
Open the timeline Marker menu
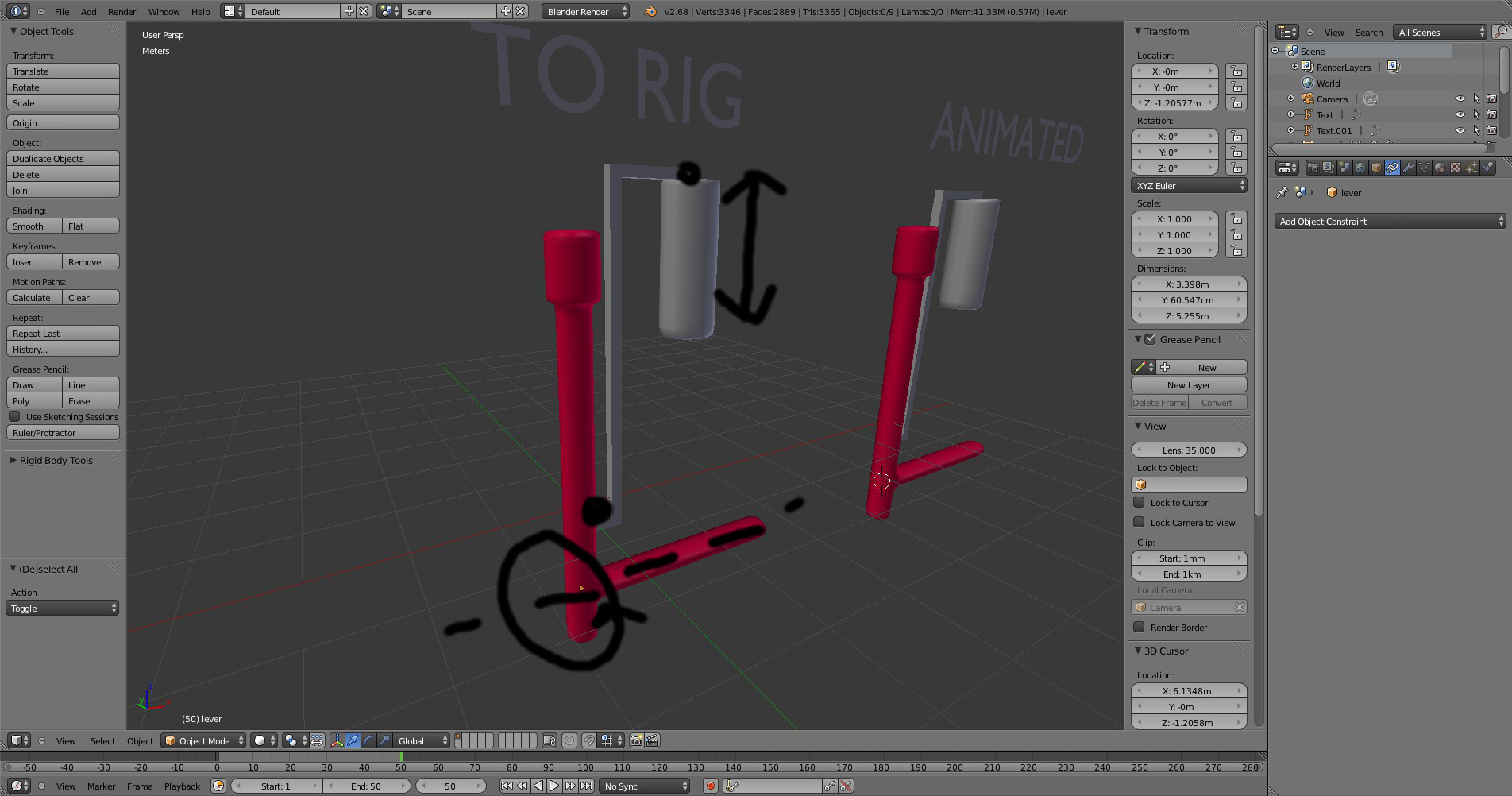coord(101,786)
